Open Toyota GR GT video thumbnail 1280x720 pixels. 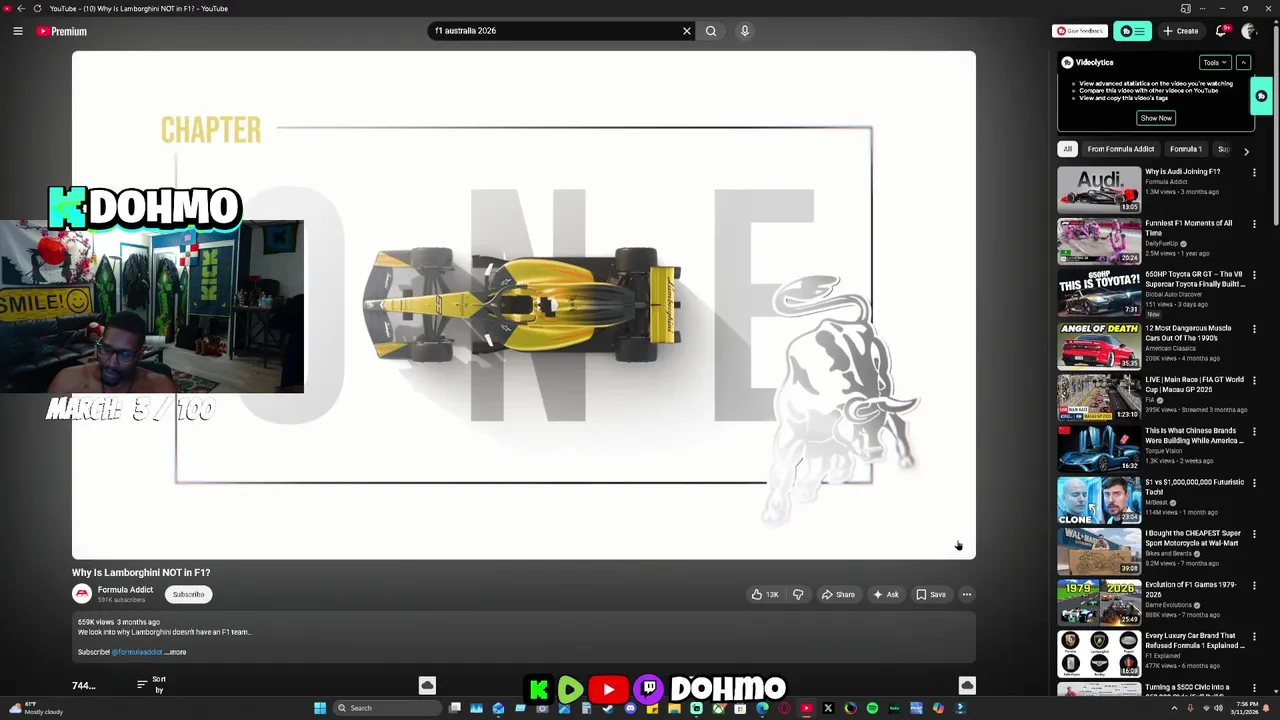tap(1099, 292)
